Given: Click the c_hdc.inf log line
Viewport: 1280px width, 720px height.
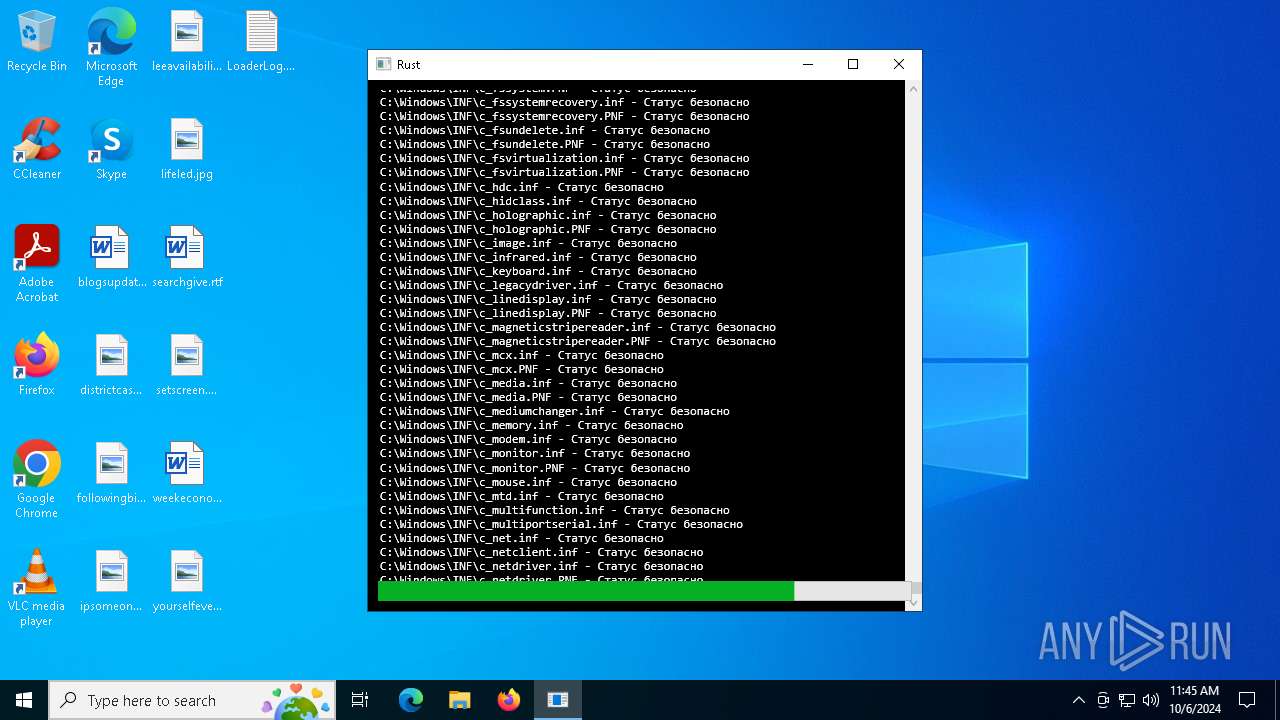Looking at the screenshot, I should point(521,187).
